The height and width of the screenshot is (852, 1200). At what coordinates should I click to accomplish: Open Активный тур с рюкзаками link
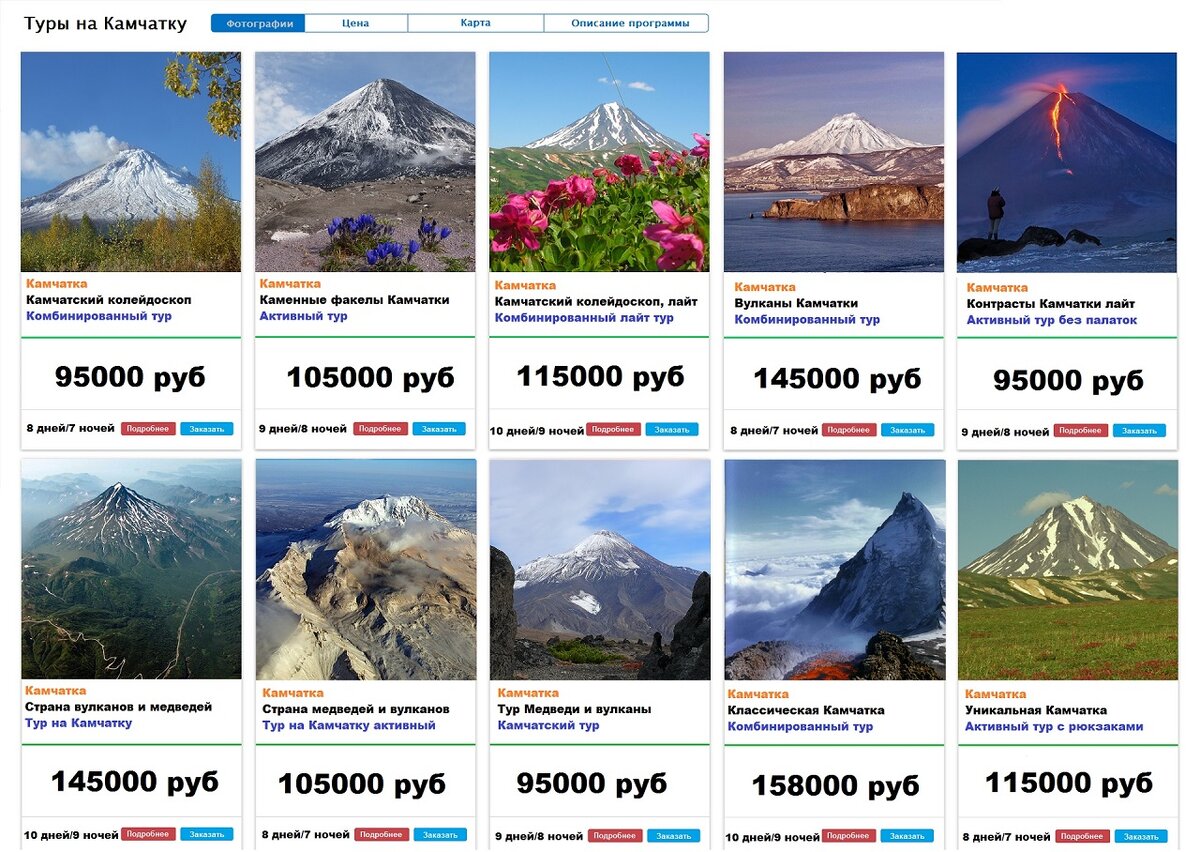click(1054, 727)
